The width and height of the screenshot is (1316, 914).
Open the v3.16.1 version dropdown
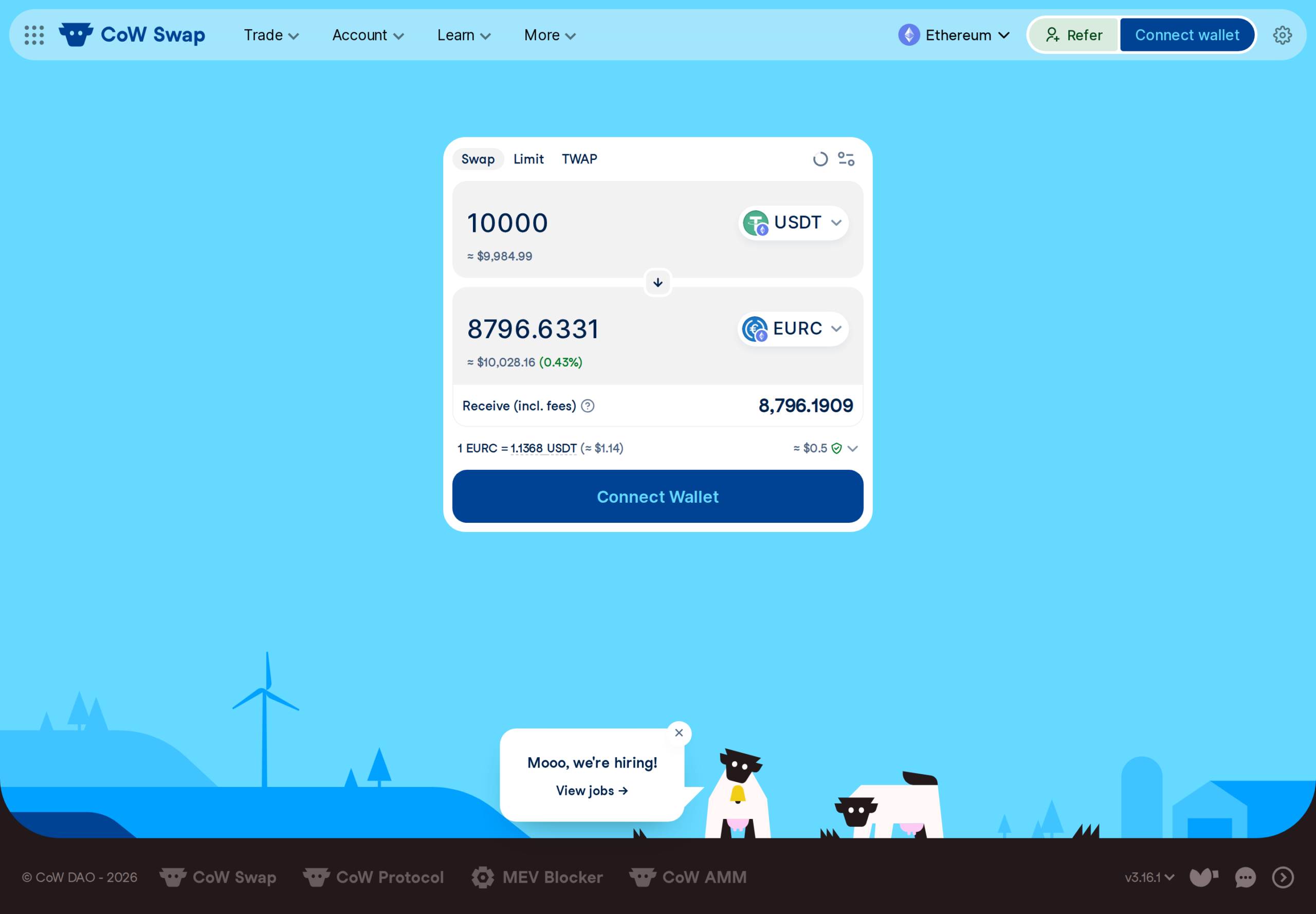[1149, 878]
